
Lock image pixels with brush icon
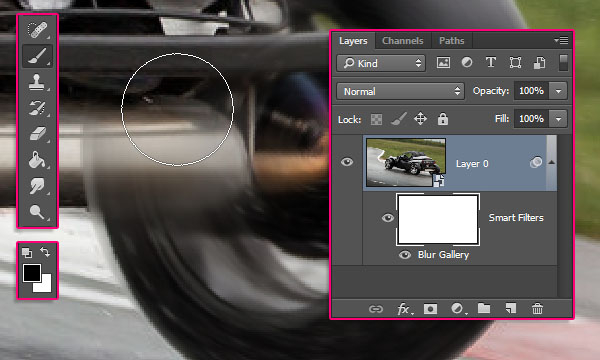pos(398,119)
